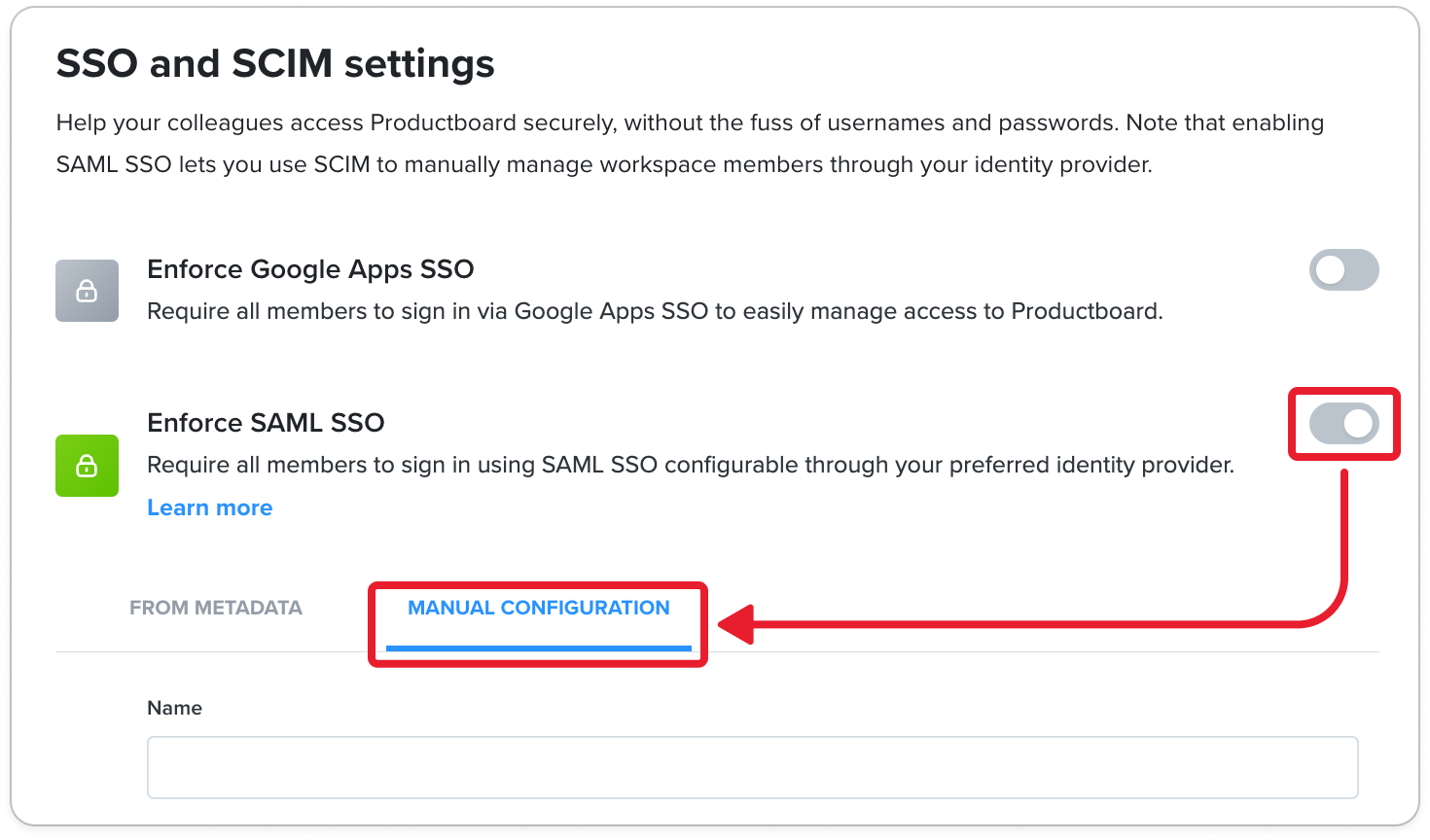The width and height of the screenshot is (1430, 840).
Task: Open the Learn more link
Action: [209, 507]
